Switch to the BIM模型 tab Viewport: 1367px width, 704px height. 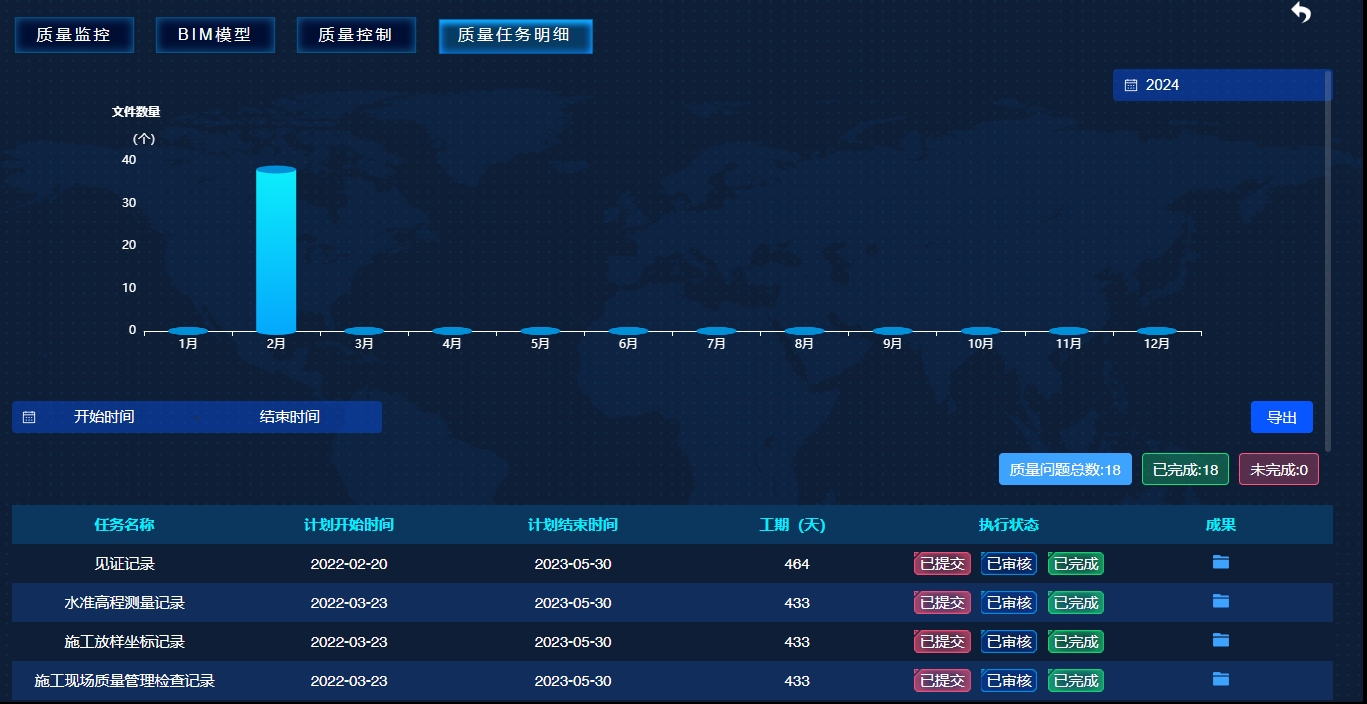(x=215, y=35)
